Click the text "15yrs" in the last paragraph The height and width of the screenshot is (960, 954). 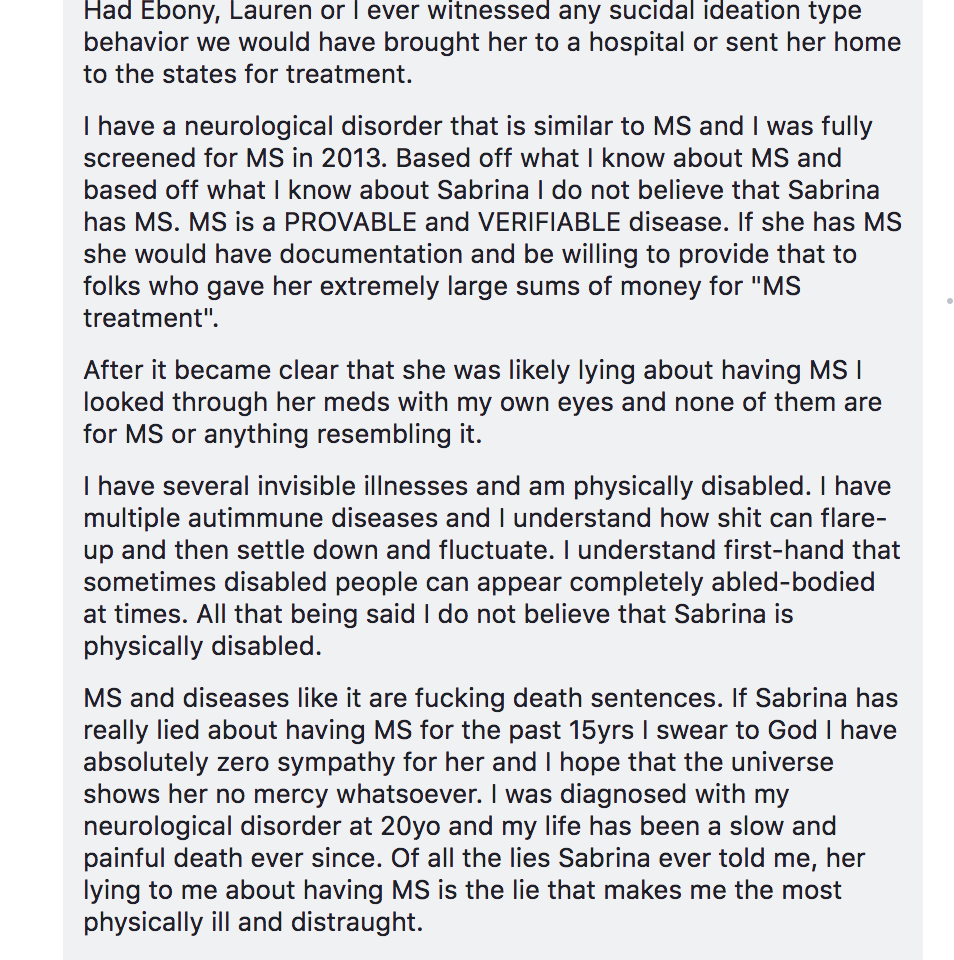click(597, 730)
